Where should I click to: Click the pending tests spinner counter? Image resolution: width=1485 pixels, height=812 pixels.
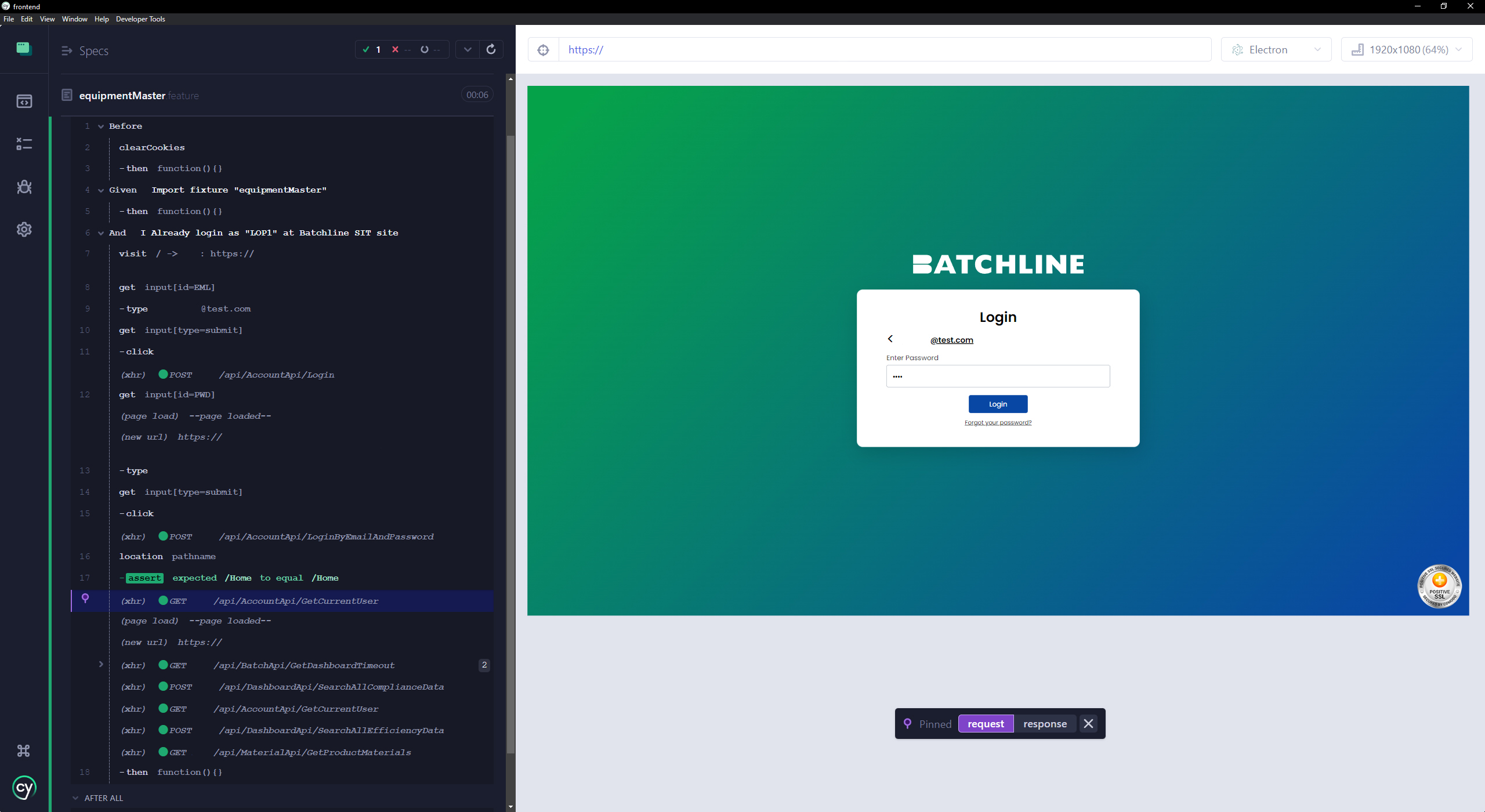pos(430,50)
